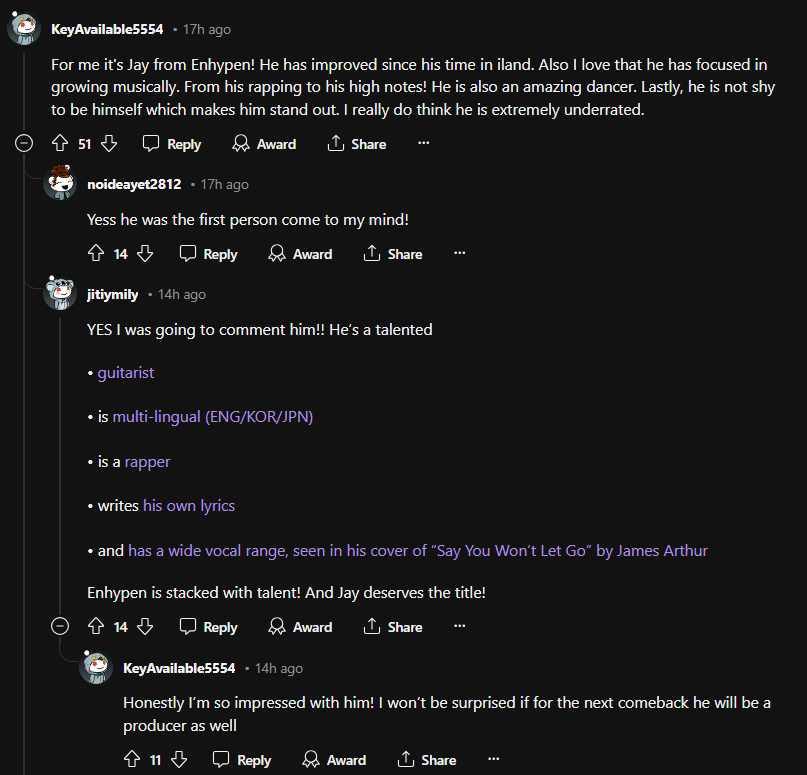Collapse jitiymily's comment thread

click(59, 626)
